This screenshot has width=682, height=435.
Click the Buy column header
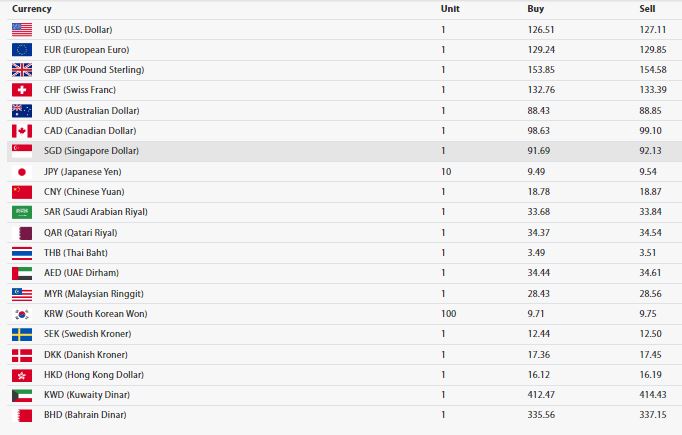[x=535, y=9]
